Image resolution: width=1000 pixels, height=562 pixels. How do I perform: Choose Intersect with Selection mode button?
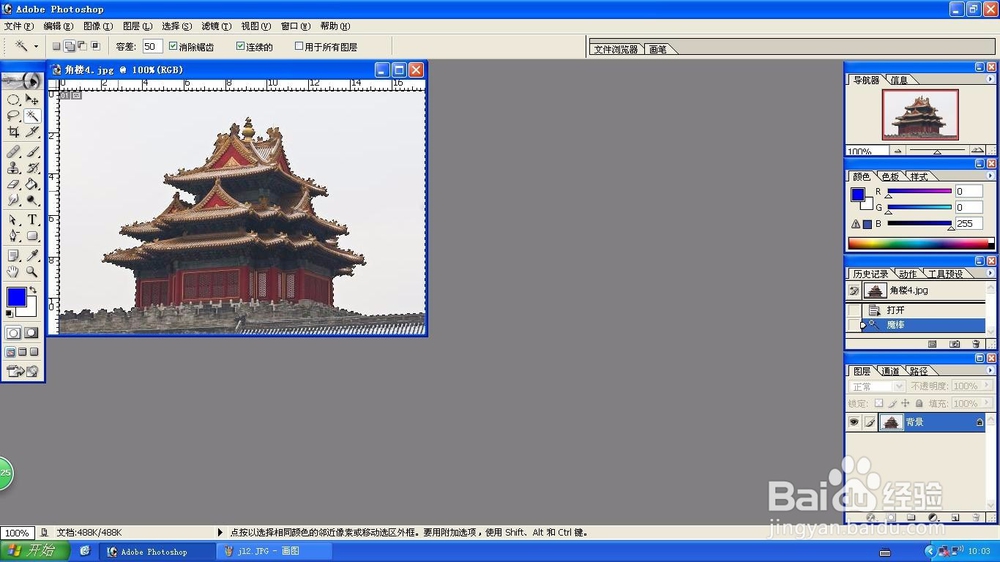96,47
